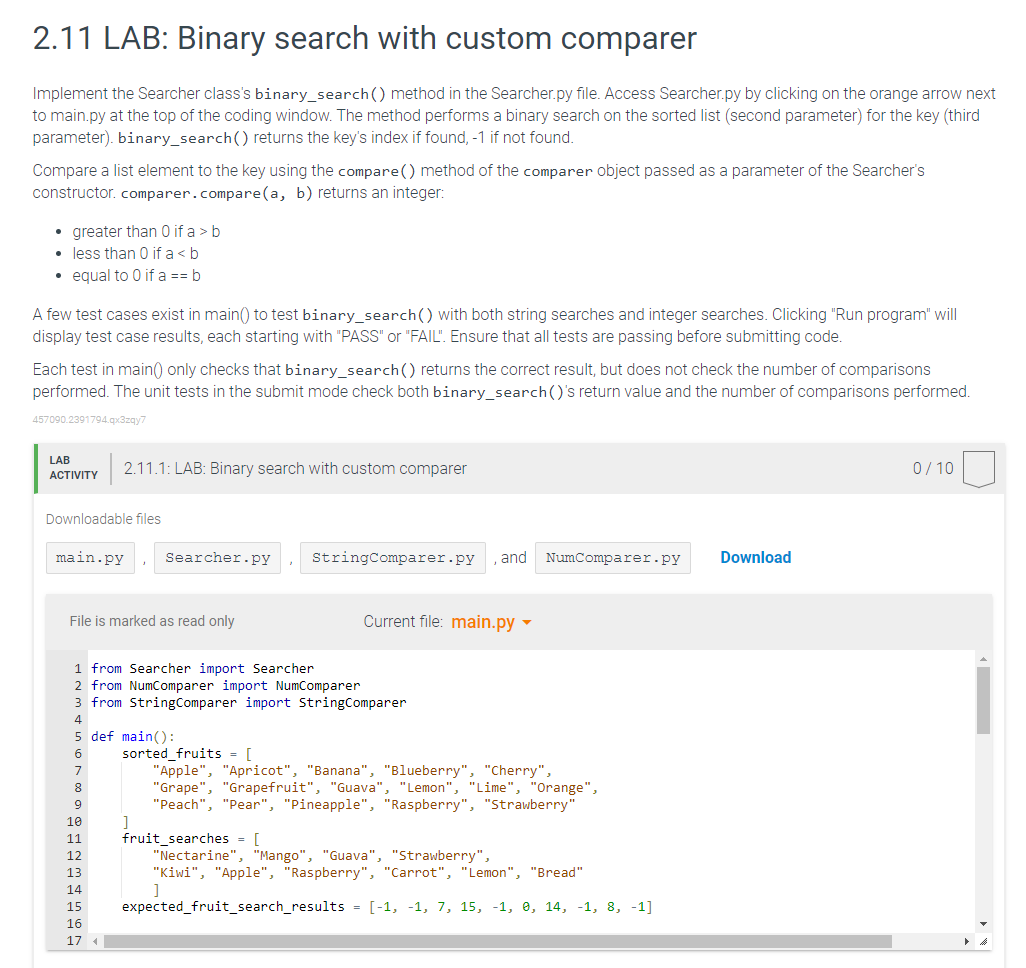This screenshot has width=1026, height=968.
Task: Click the vertical scrollbar thumb in editor
Action: [x=983, y=700]
